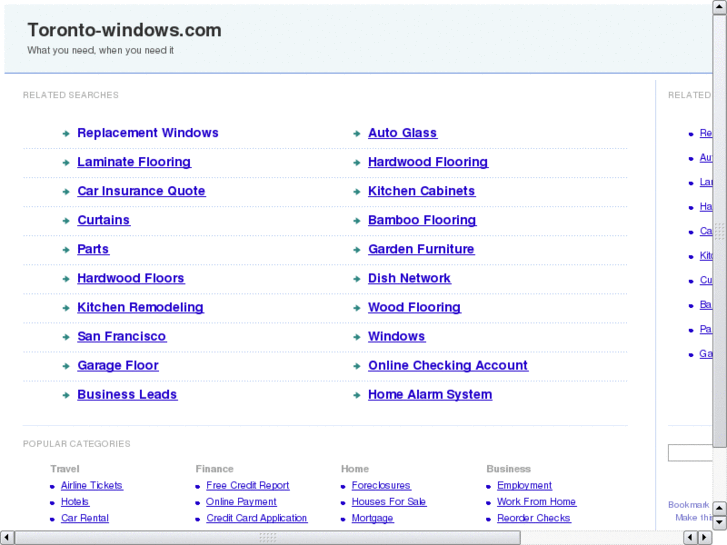
Task: Open the Replacement Windows link
Action: point(147,133)
